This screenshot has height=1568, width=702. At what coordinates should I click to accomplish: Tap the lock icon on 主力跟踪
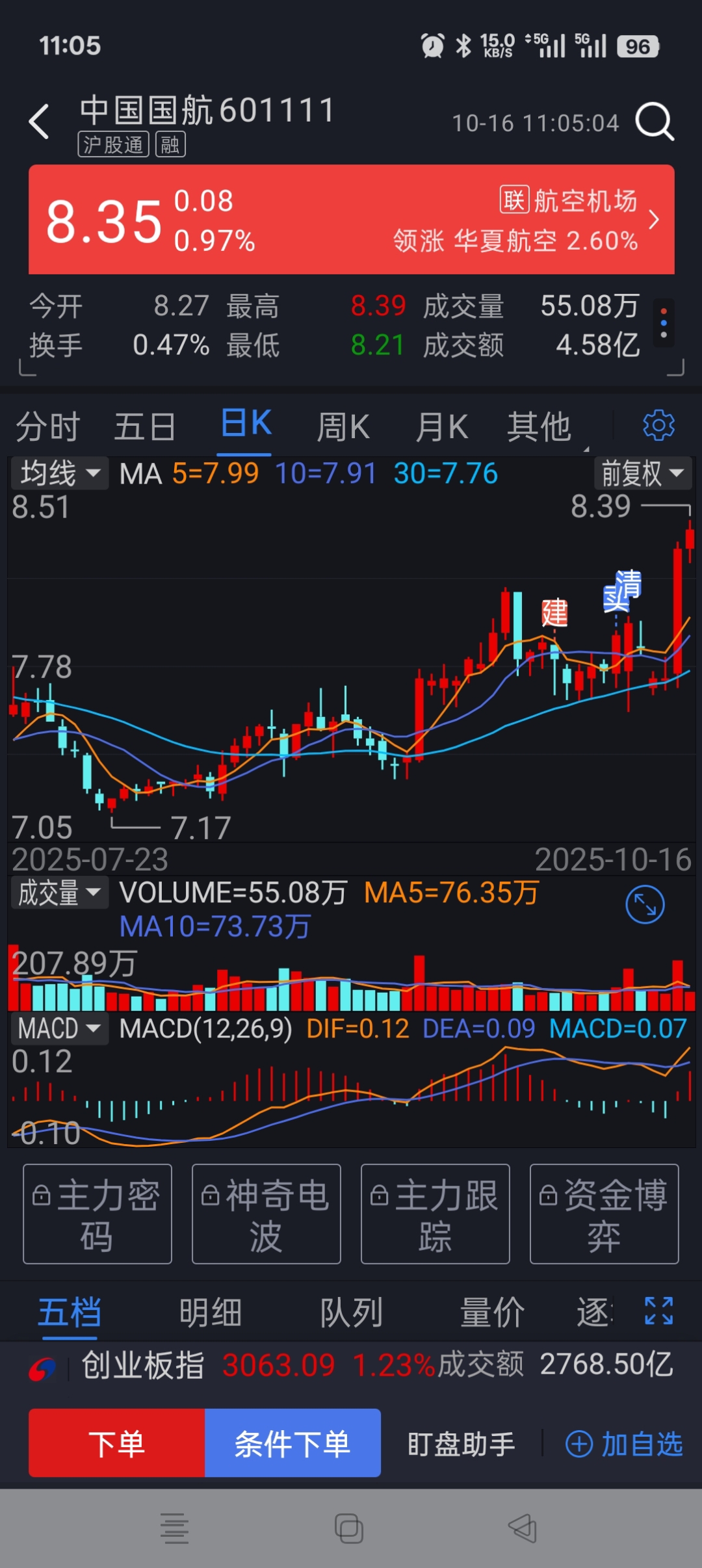(379, 1196)
